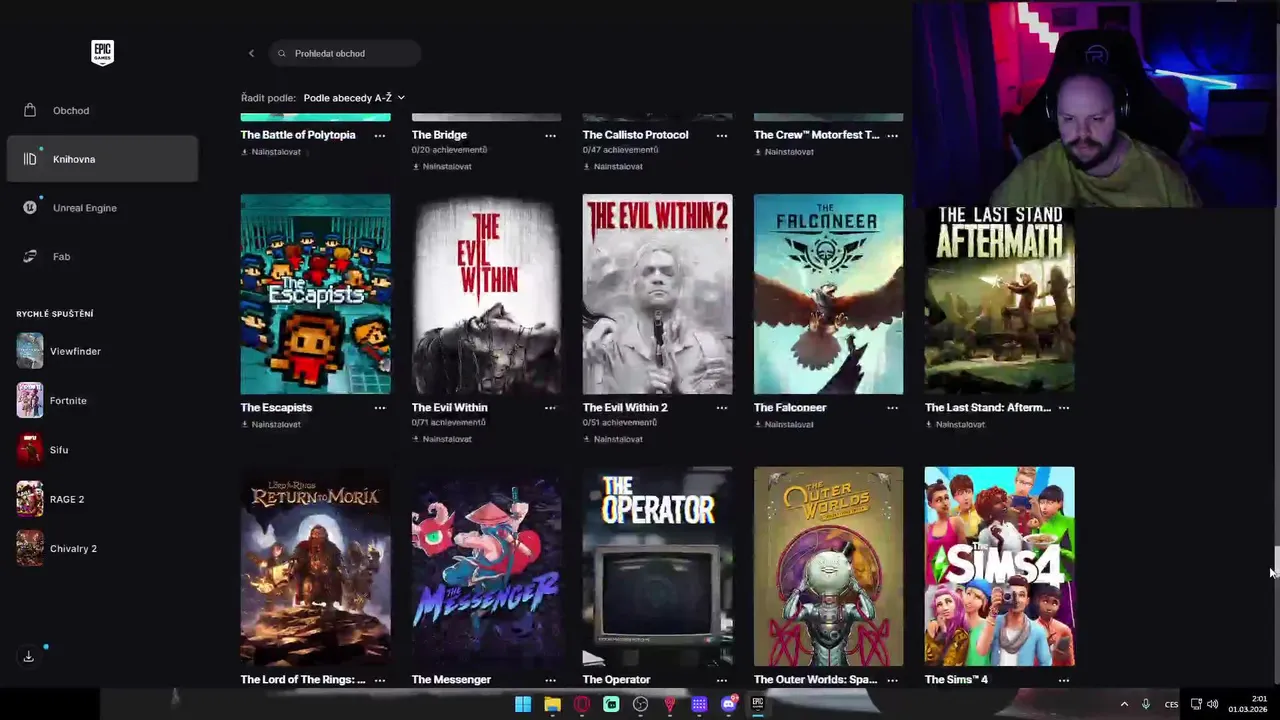This screenshot has width=1280, height=720.
Task: Click the Epic Games logo
Action: pos(102,53)
